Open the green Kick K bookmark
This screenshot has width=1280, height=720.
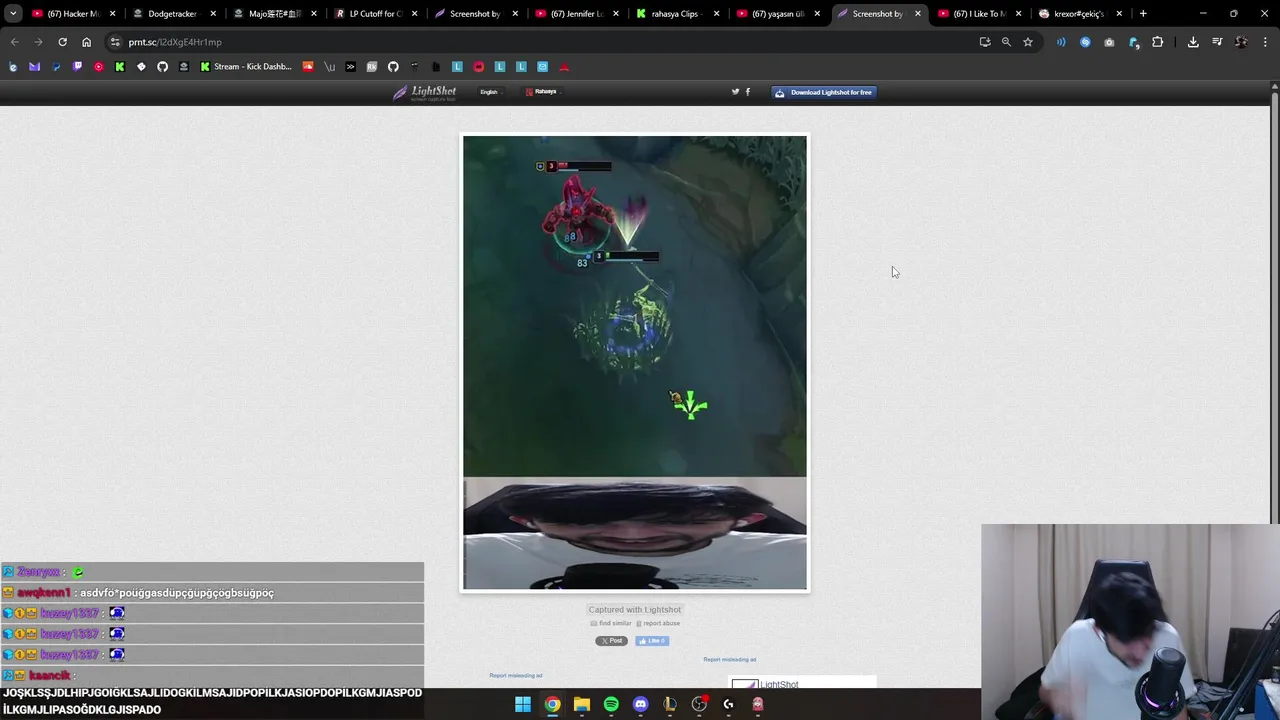pos(120,67)
